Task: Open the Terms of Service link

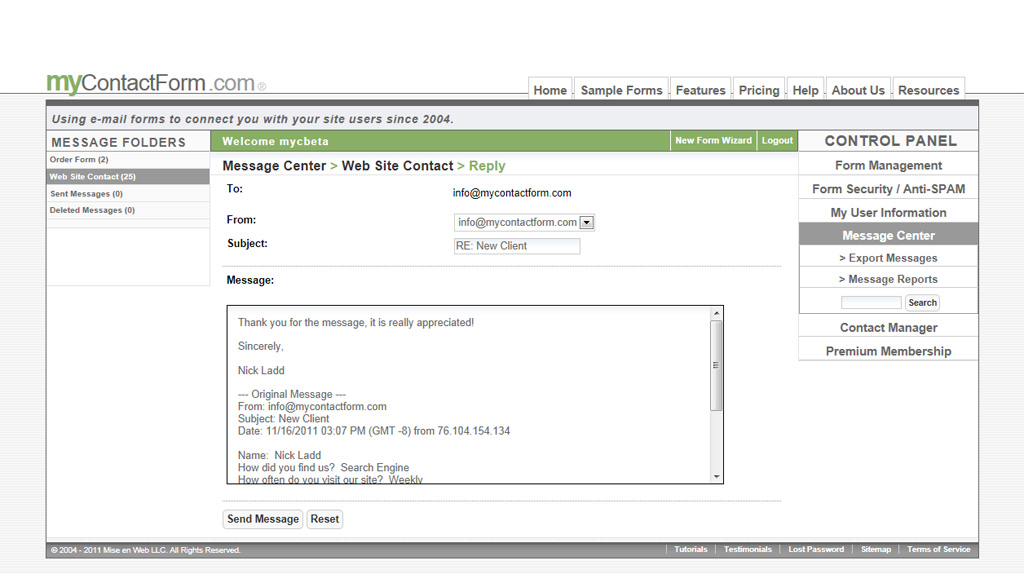Action: 938,549
